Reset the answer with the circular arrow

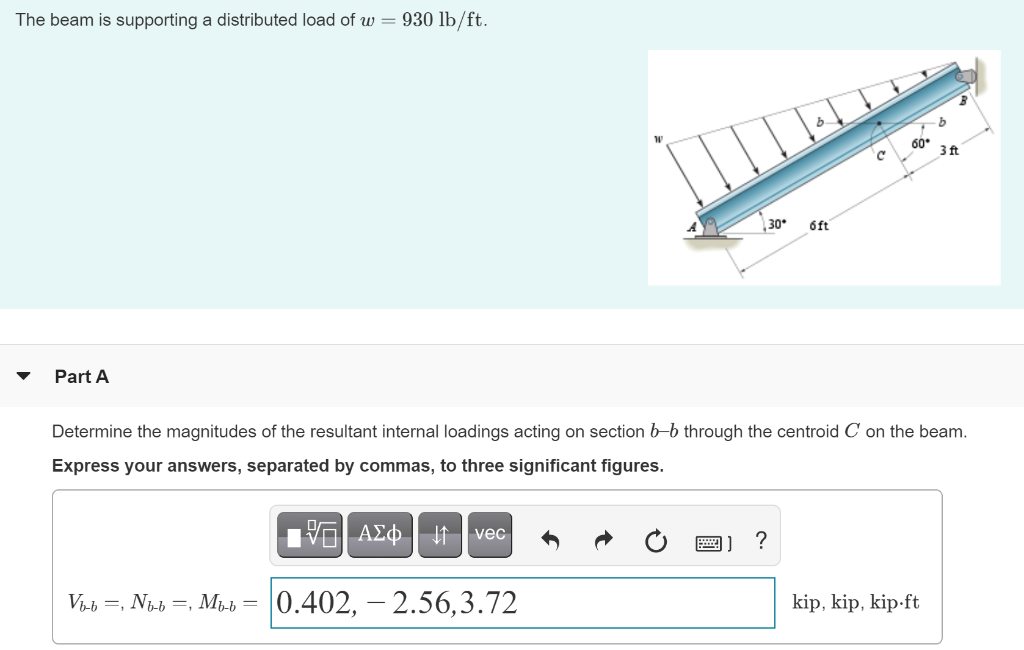(x=655, y=540)
